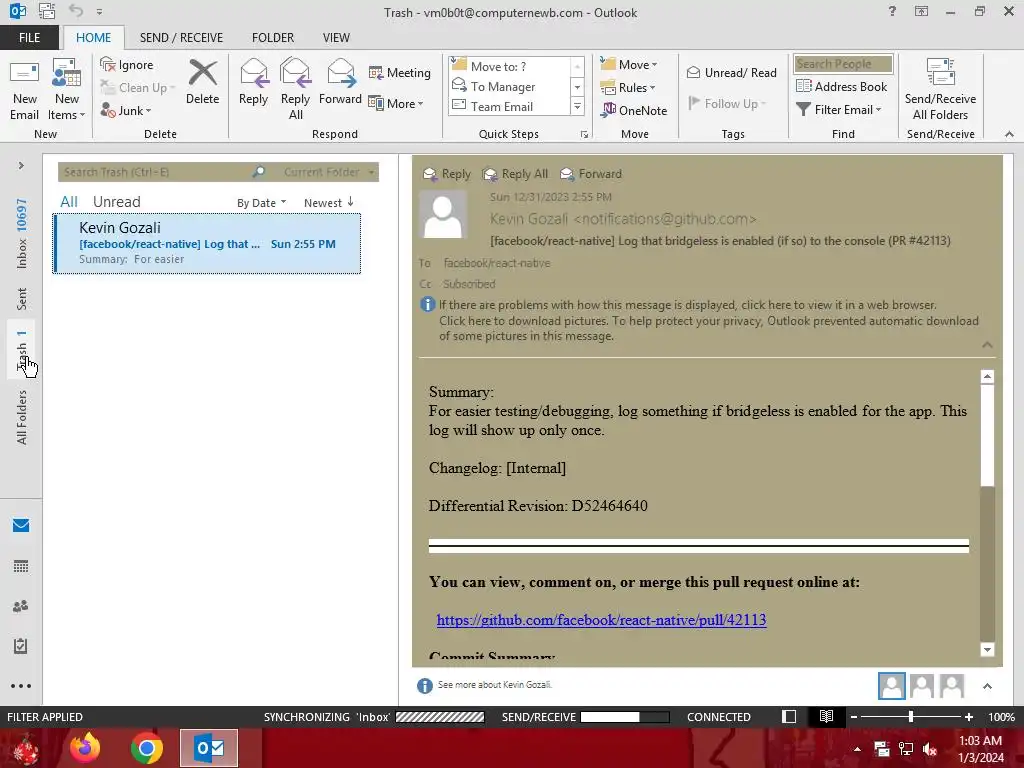Select To Manager quick step

tap(510, 86)
